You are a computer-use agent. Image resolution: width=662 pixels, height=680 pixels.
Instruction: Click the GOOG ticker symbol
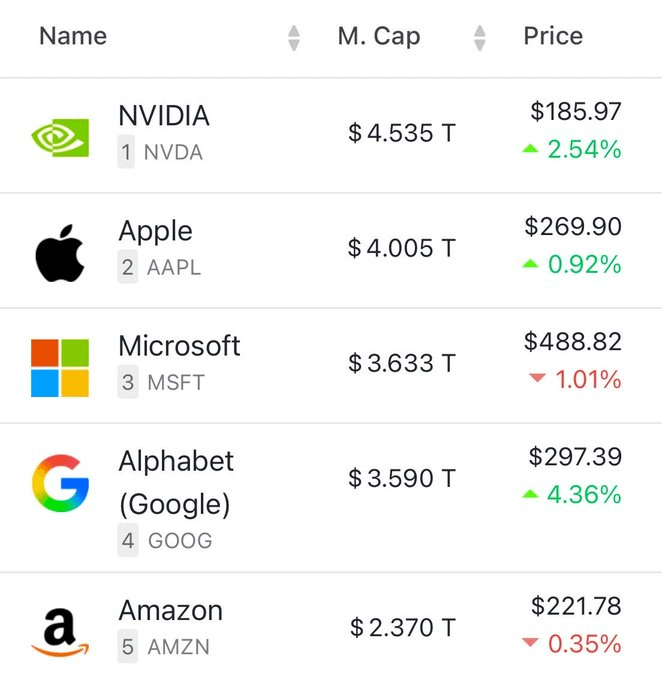pyautogui.click(x=179, y=541)
